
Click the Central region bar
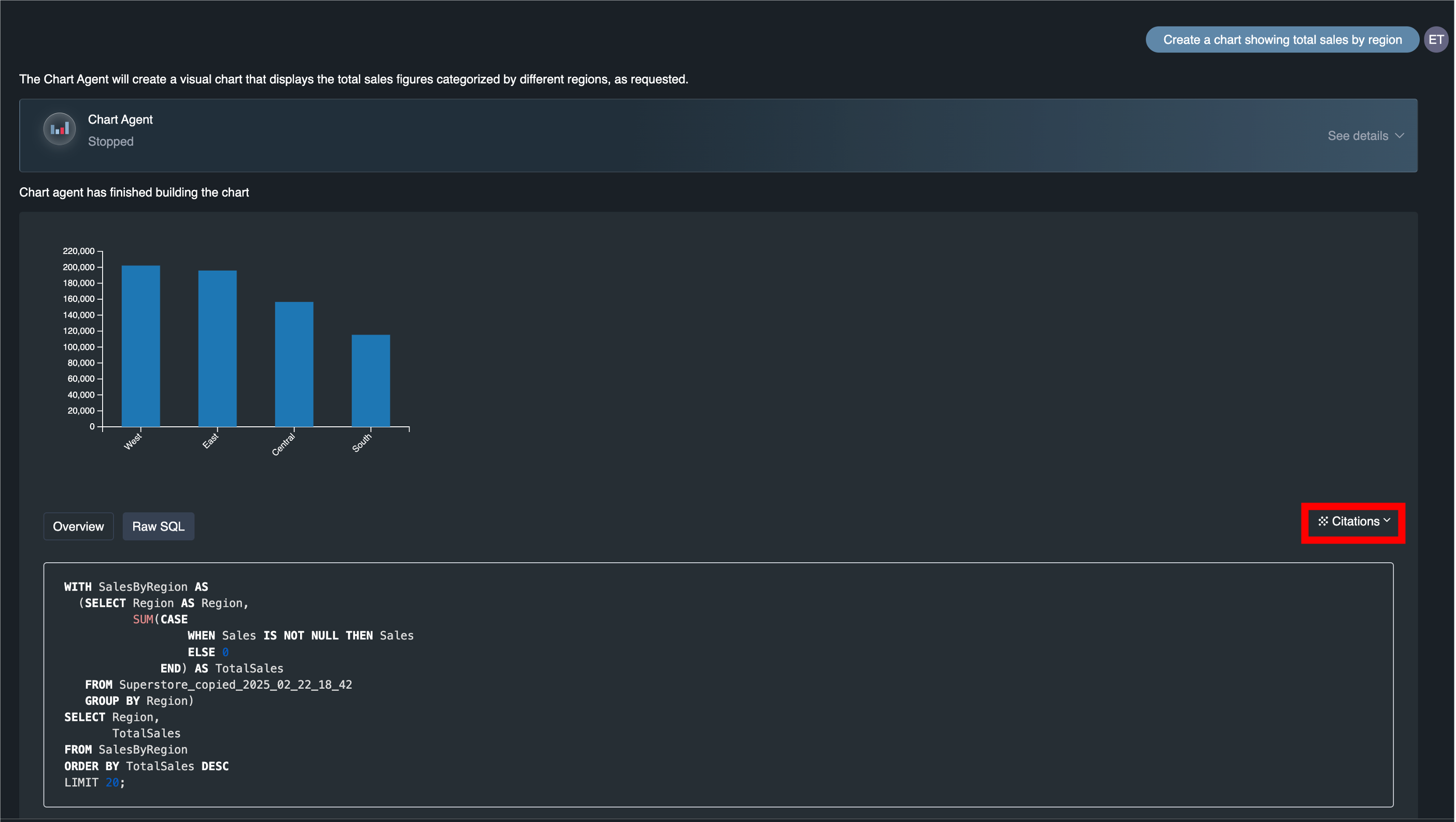[294, 364]
